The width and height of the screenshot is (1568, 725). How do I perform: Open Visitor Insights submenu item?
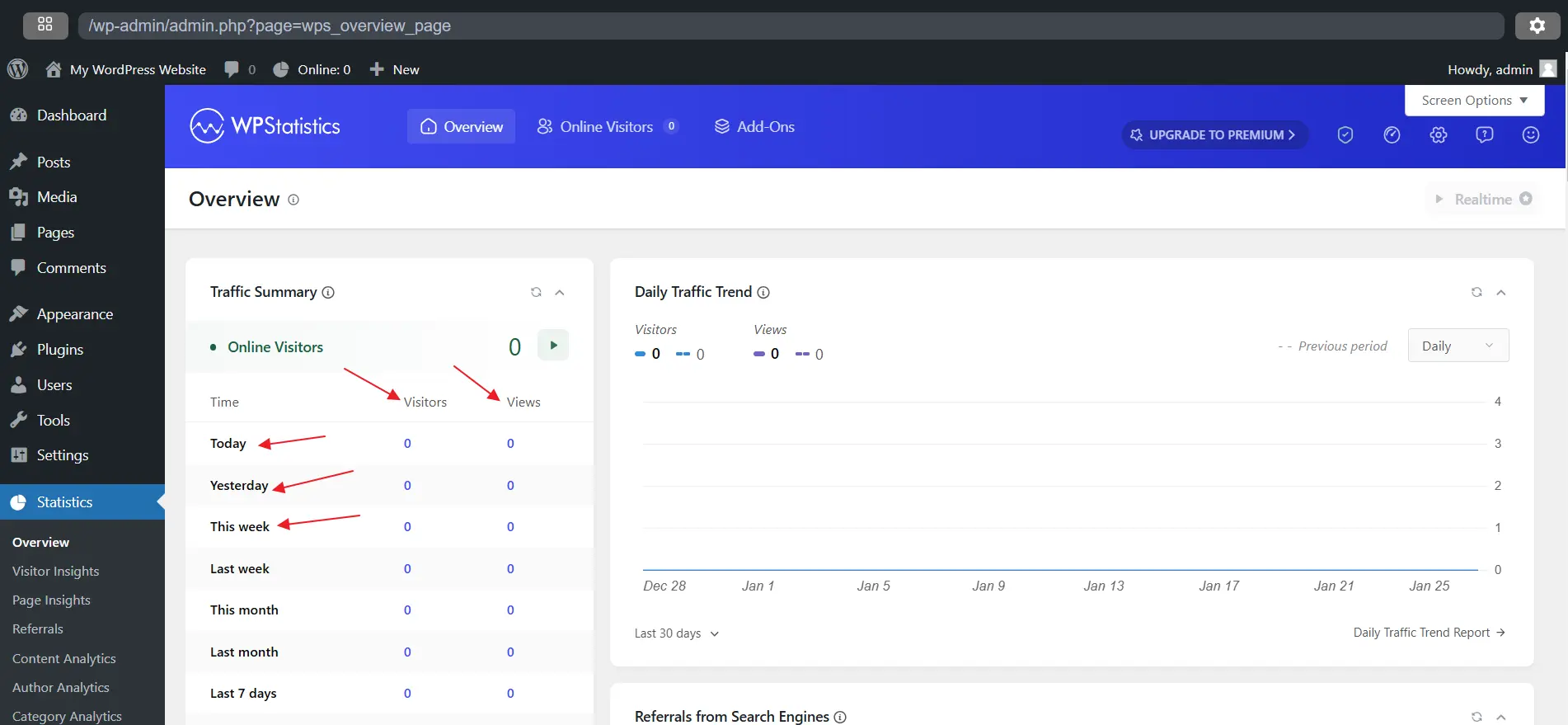[55, 572]
